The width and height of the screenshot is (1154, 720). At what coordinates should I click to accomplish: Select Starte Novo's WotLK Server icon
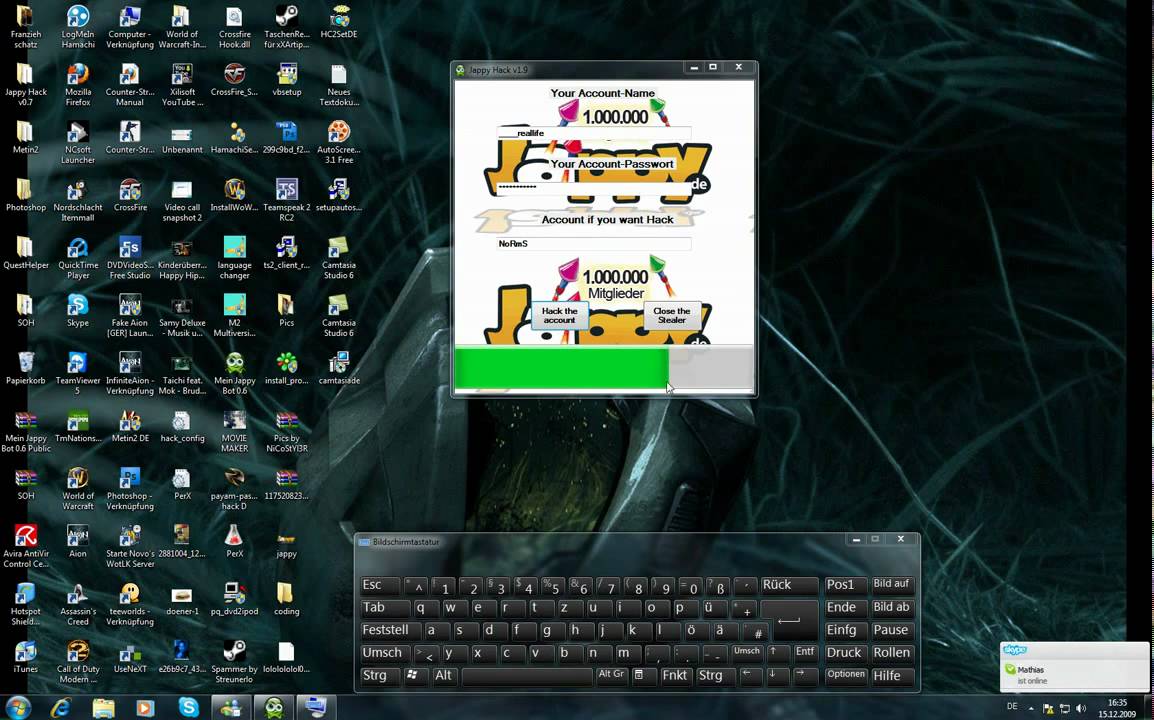130,546
